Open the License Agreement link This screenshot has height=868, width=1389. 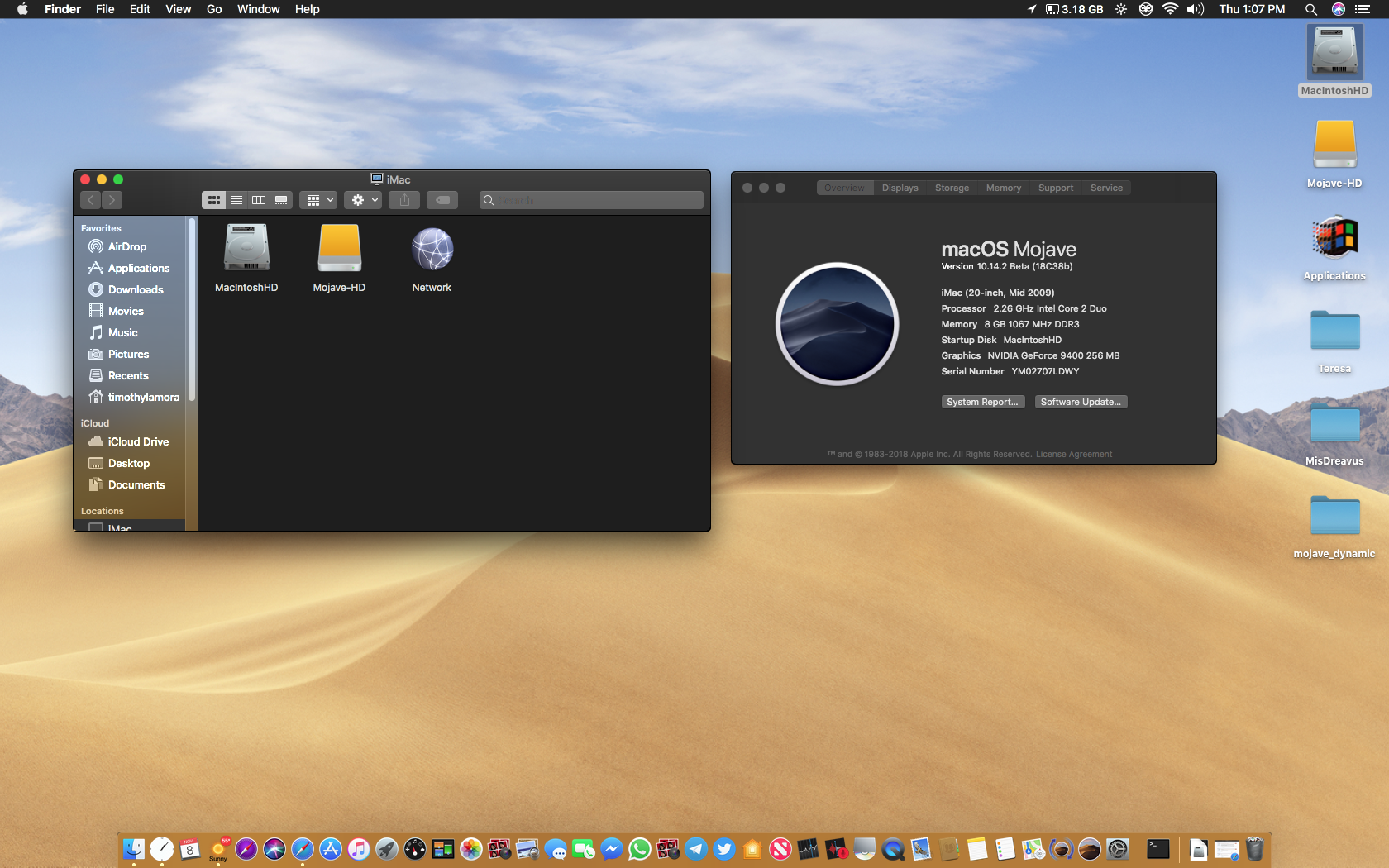[1074, 454]
